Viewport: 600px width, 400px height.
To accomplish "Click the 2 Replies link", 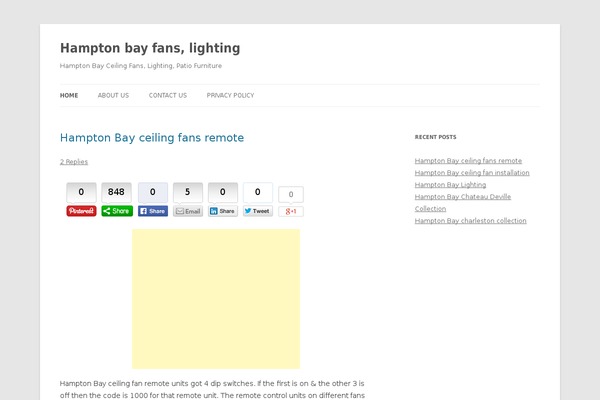I will coord(74,162).
